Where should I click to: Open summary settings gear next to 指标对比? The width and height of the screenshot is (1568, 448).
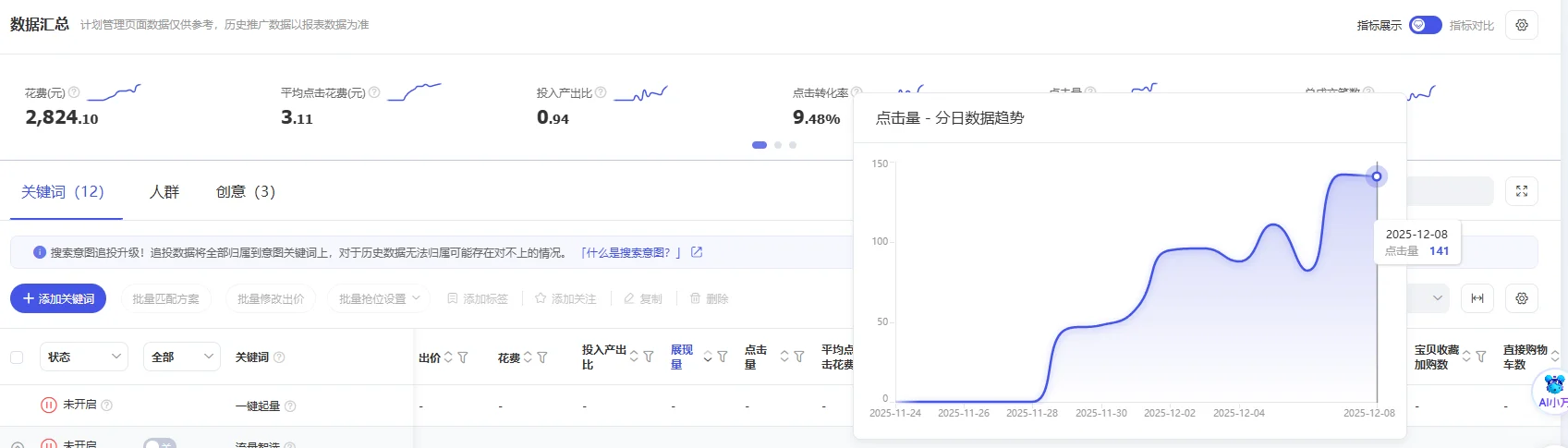pos(1522,25)
